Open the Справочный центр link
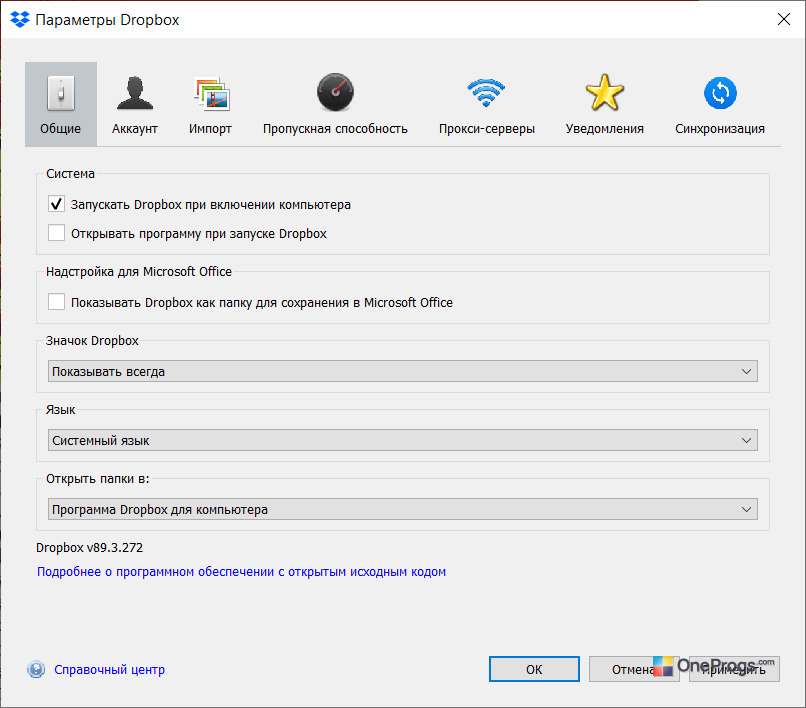The width and height of the screenshot is (806, 708). 109,669
